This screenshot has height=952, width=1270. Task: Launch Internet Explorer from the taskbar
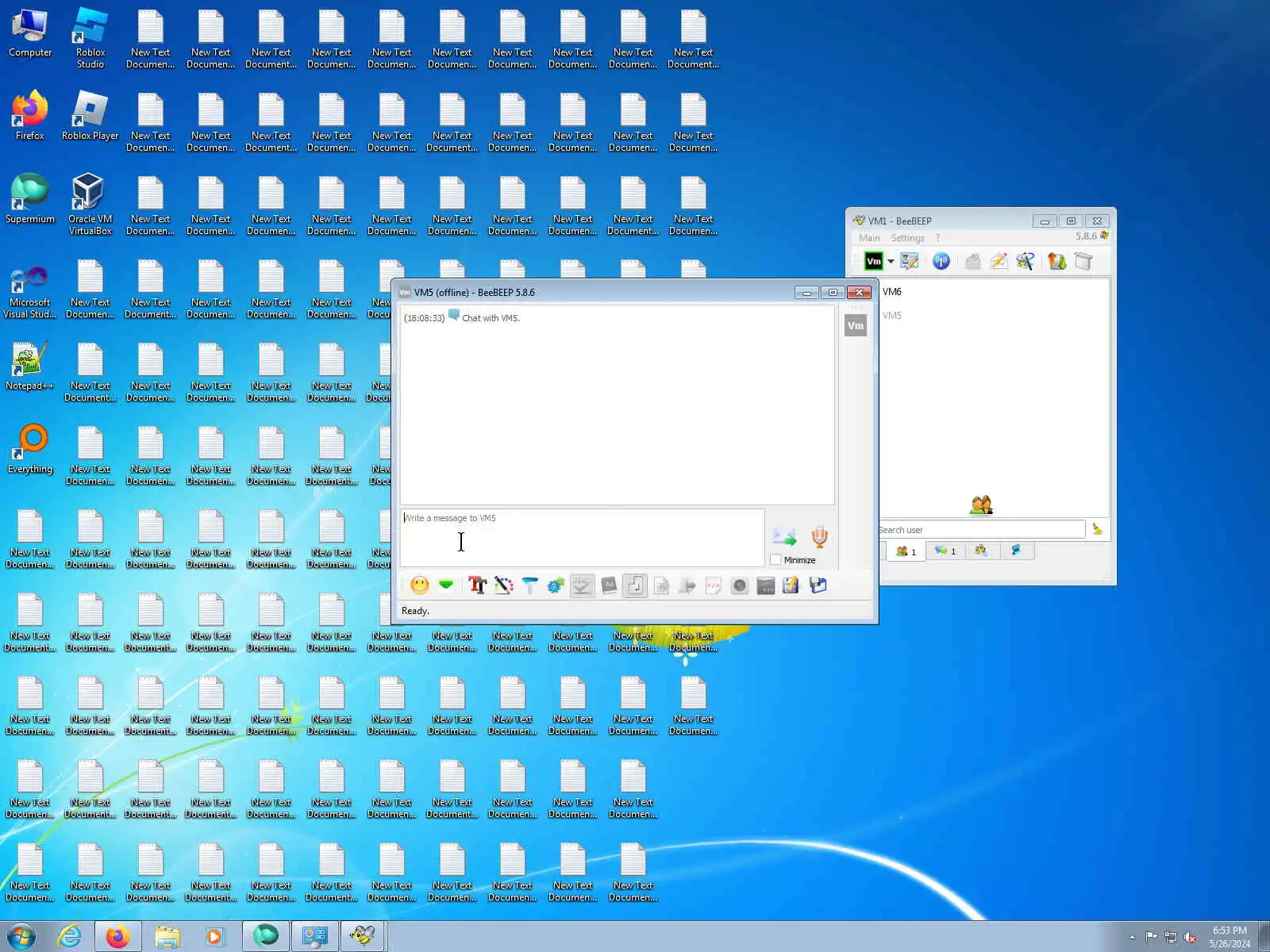tap(70, 937)
